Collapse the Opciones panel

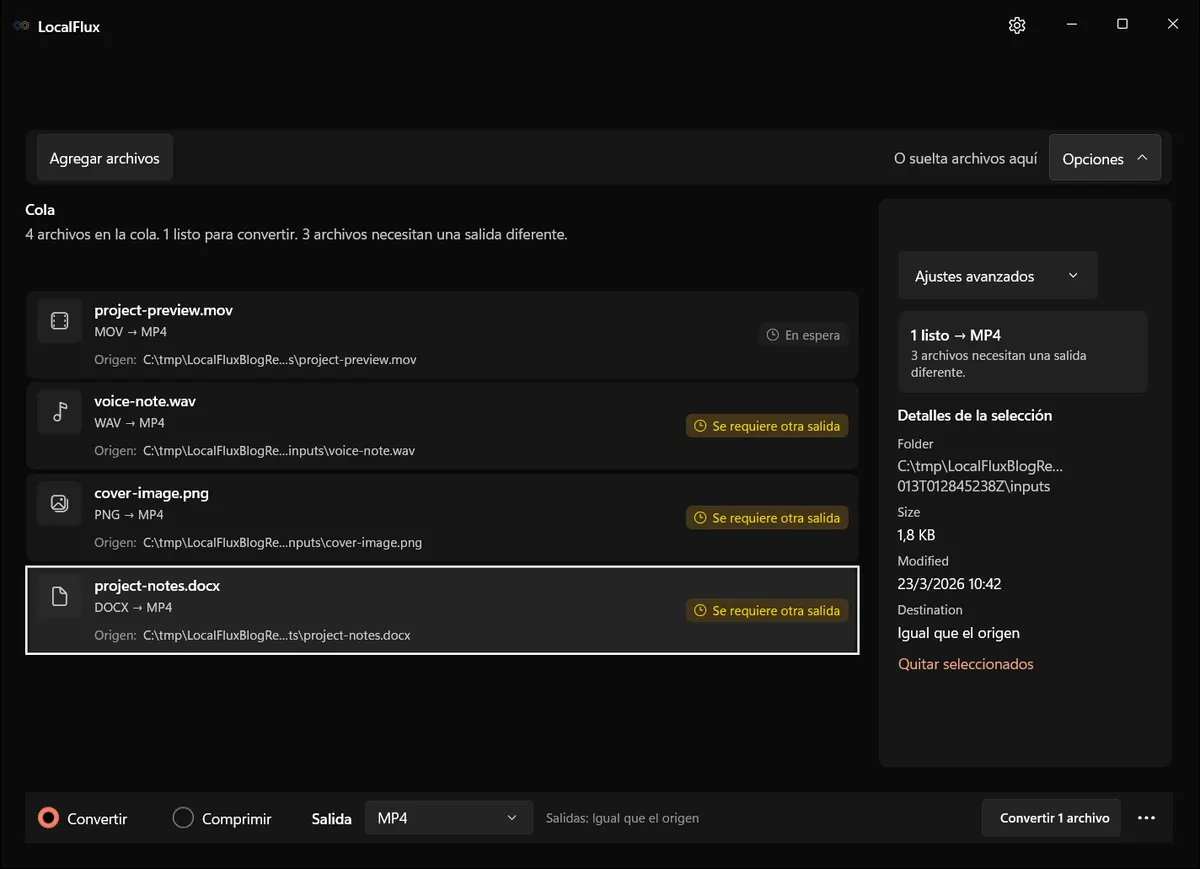click(1105, 158)
